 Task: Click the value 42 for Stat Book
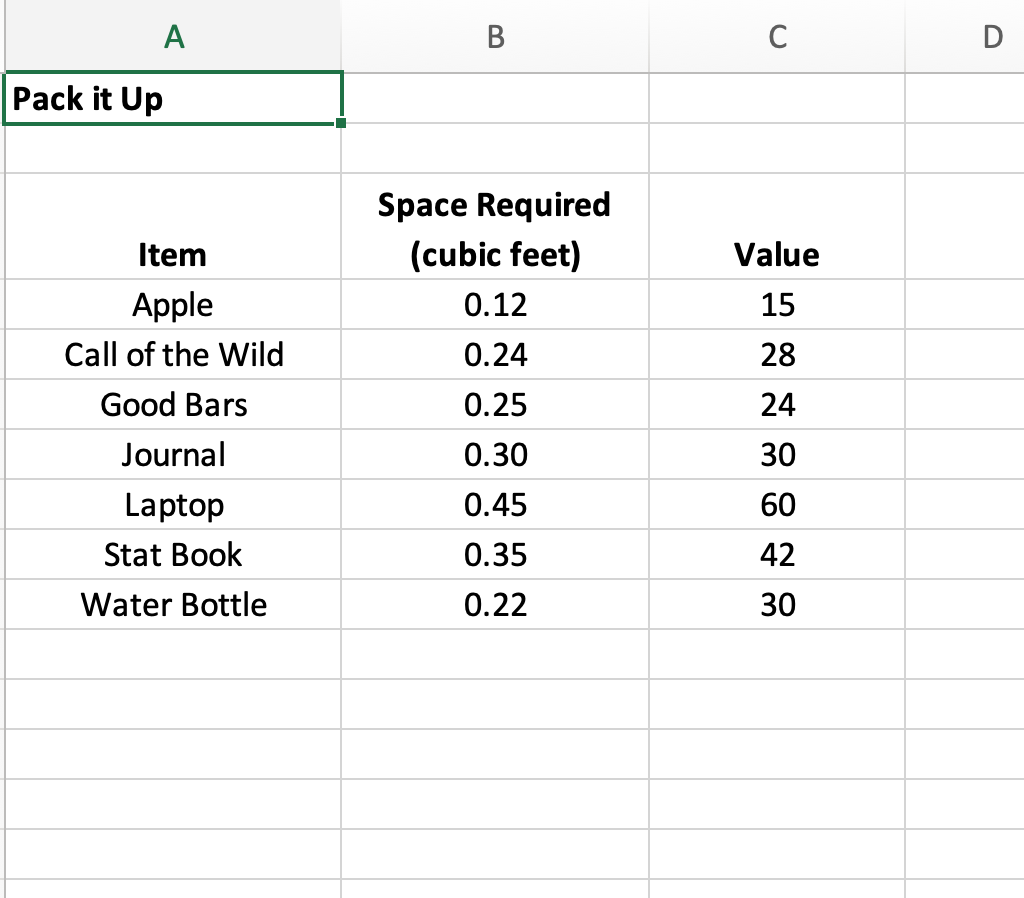pos(777,554)
